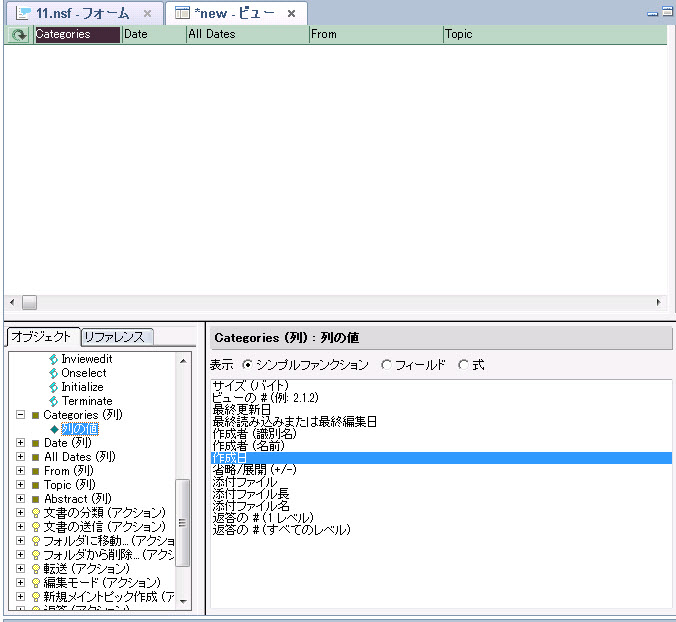
Task: Choose the 式 radio button
Action: tap(462, 365)
